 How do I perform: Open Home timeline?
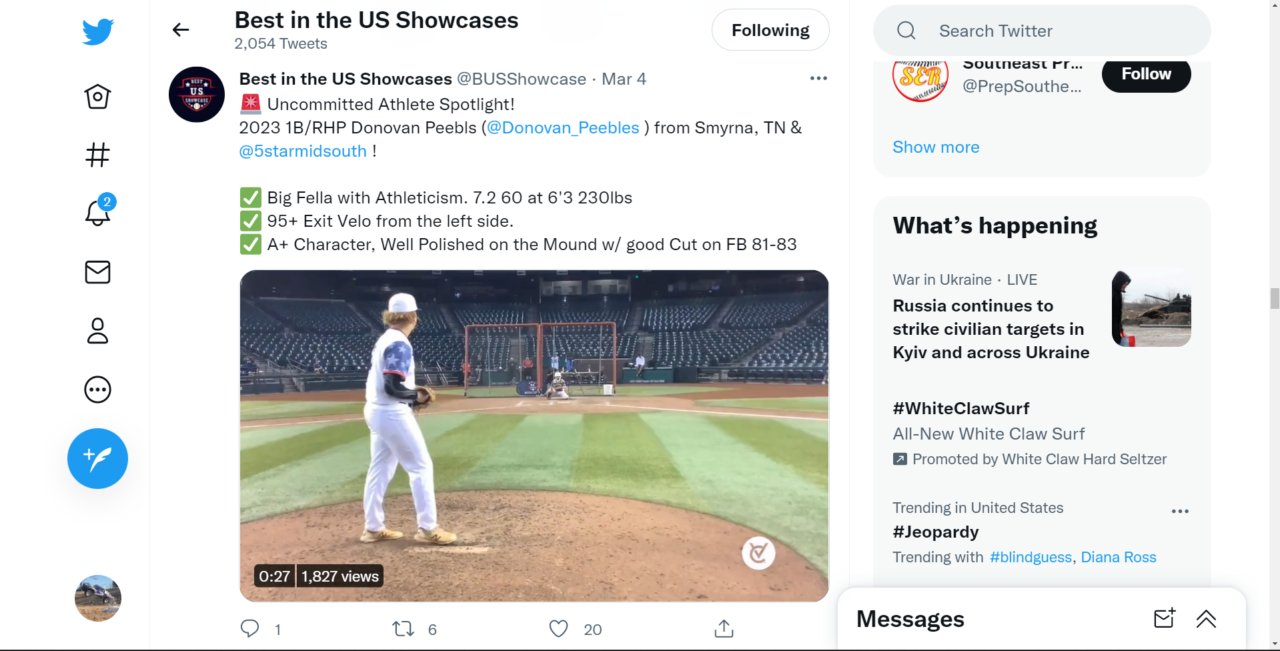click(x=97, y=96)
